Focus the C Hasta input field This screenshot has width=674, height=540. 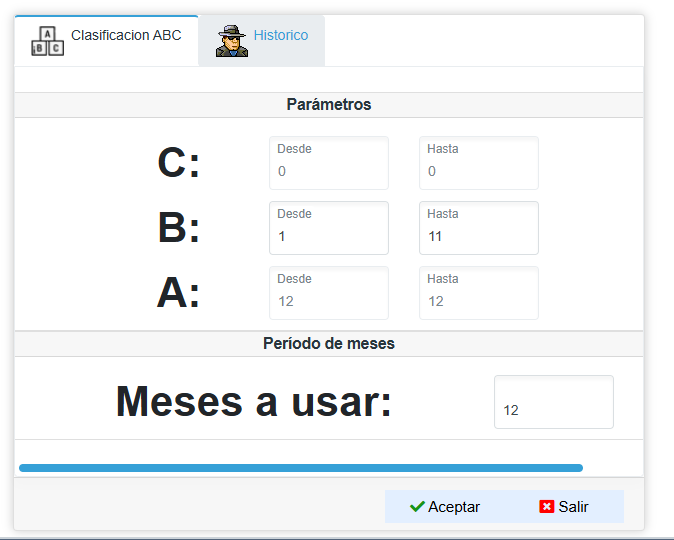(479, 163)
